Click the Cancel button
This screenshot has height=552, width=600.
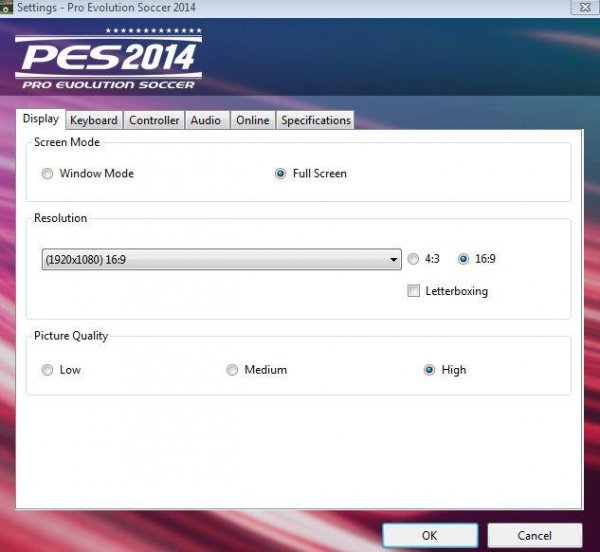coord(535,535)
